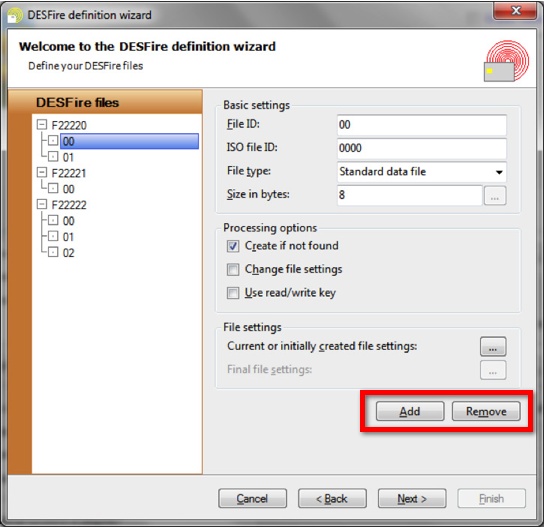The image size is (545, 527).
Task: Click the Remove button
Action: 486,412
